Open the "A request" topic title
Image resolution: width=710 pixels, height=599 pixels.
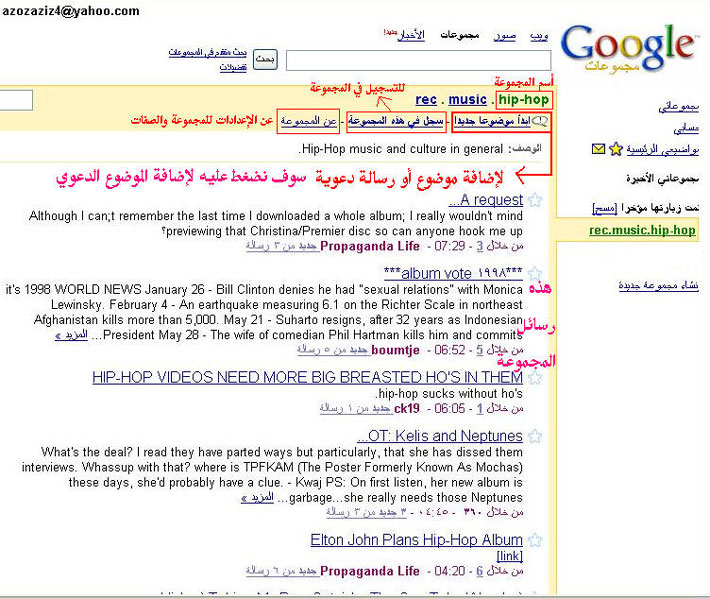[x=485, y=200]
